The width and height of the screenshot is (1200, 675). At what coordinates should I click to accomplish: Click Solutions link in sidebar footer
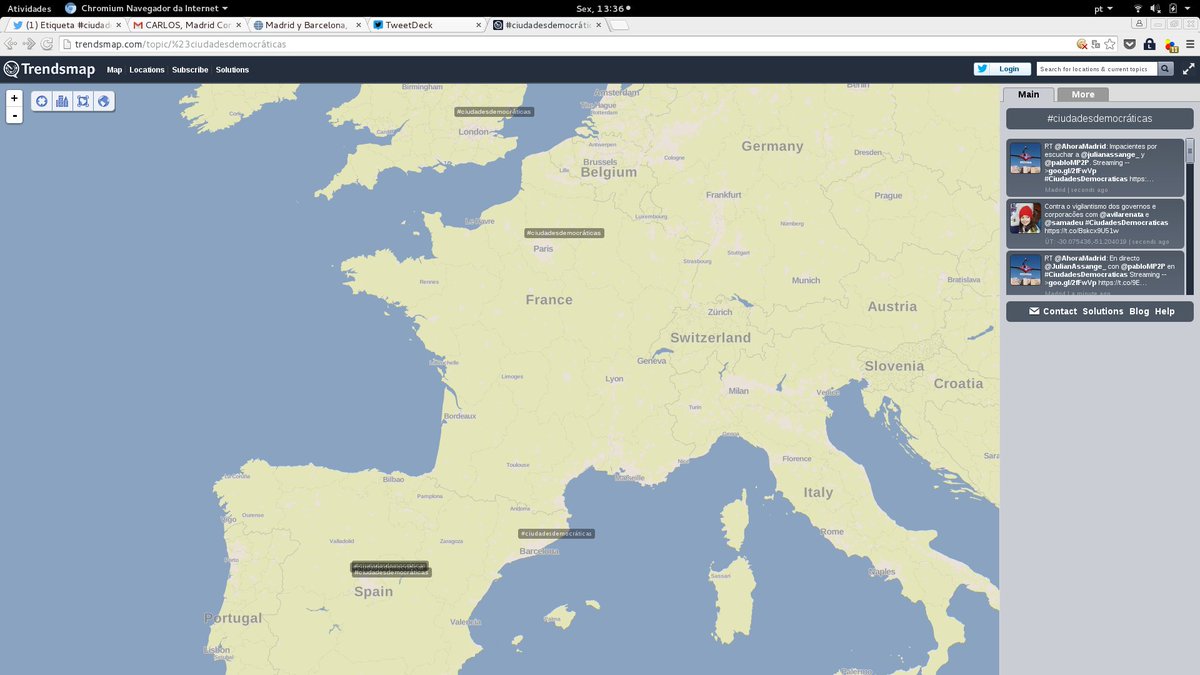coord(1103,311)
